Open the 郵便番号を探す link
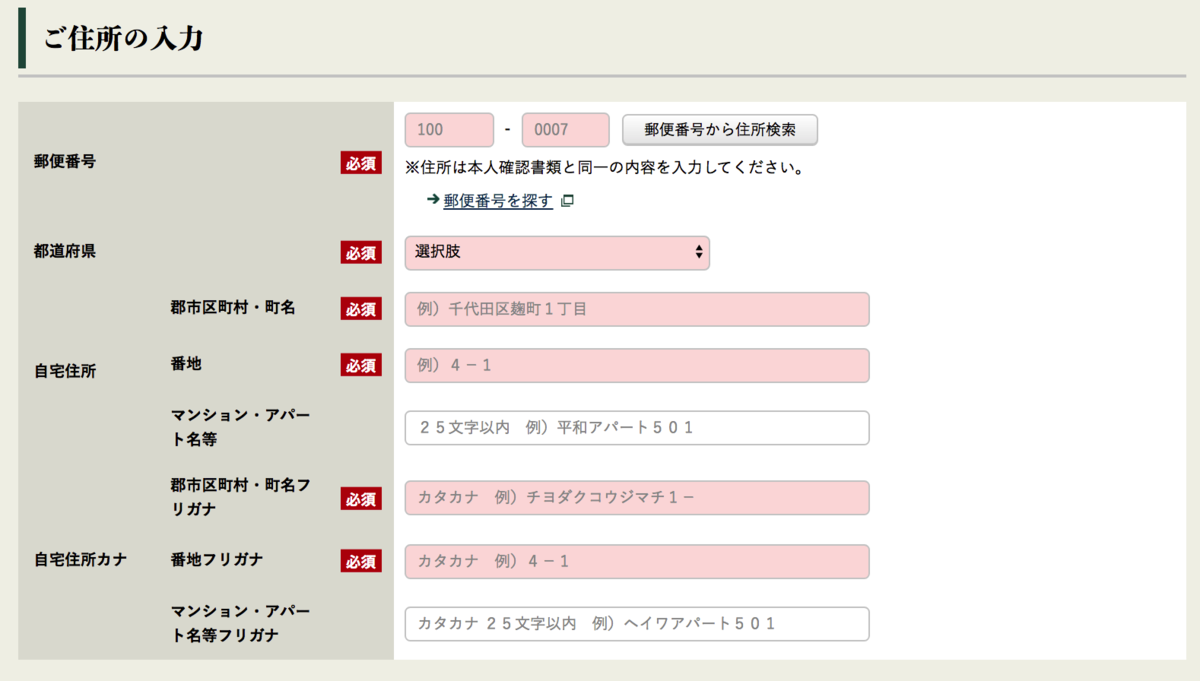Viewport: 1200px width, 681px height. (498, 201)
